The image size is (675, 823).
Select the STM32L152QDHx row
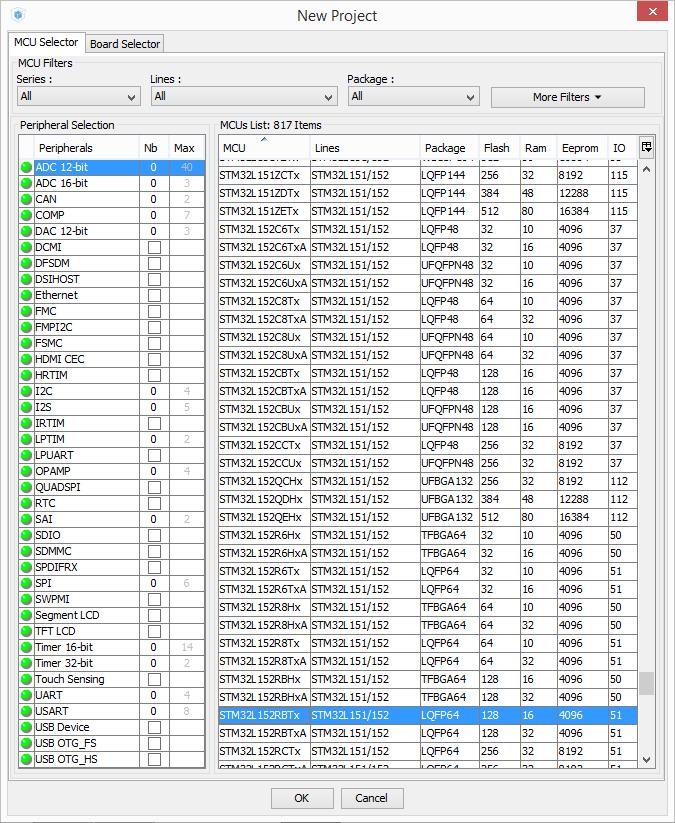[x=428, y=499]
